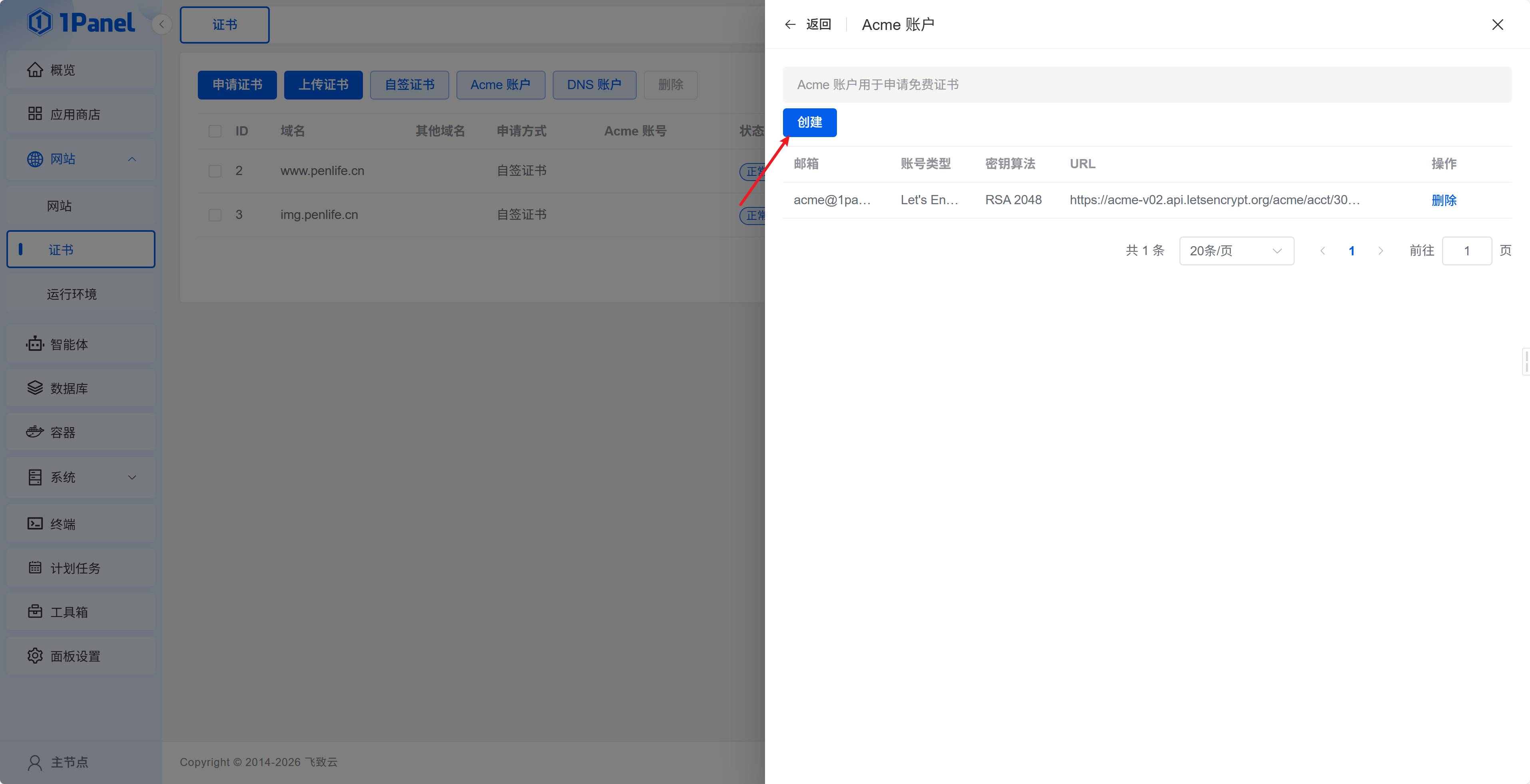This screenshot has height=784, width=1530.
Task: Open 数据库 via its layers icon
Action: click(35, 388)
